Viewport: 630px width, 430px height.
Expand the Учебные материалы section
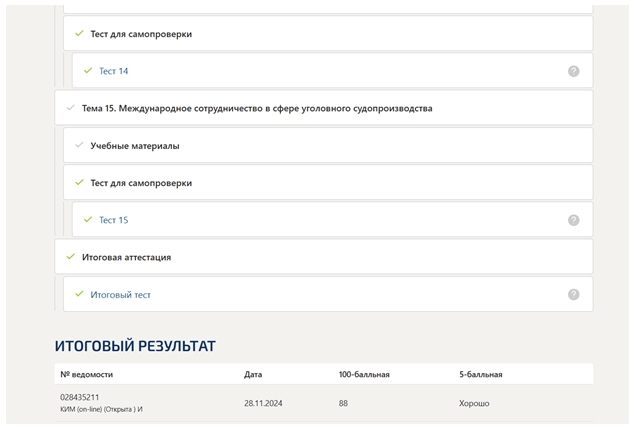[328, 145]
